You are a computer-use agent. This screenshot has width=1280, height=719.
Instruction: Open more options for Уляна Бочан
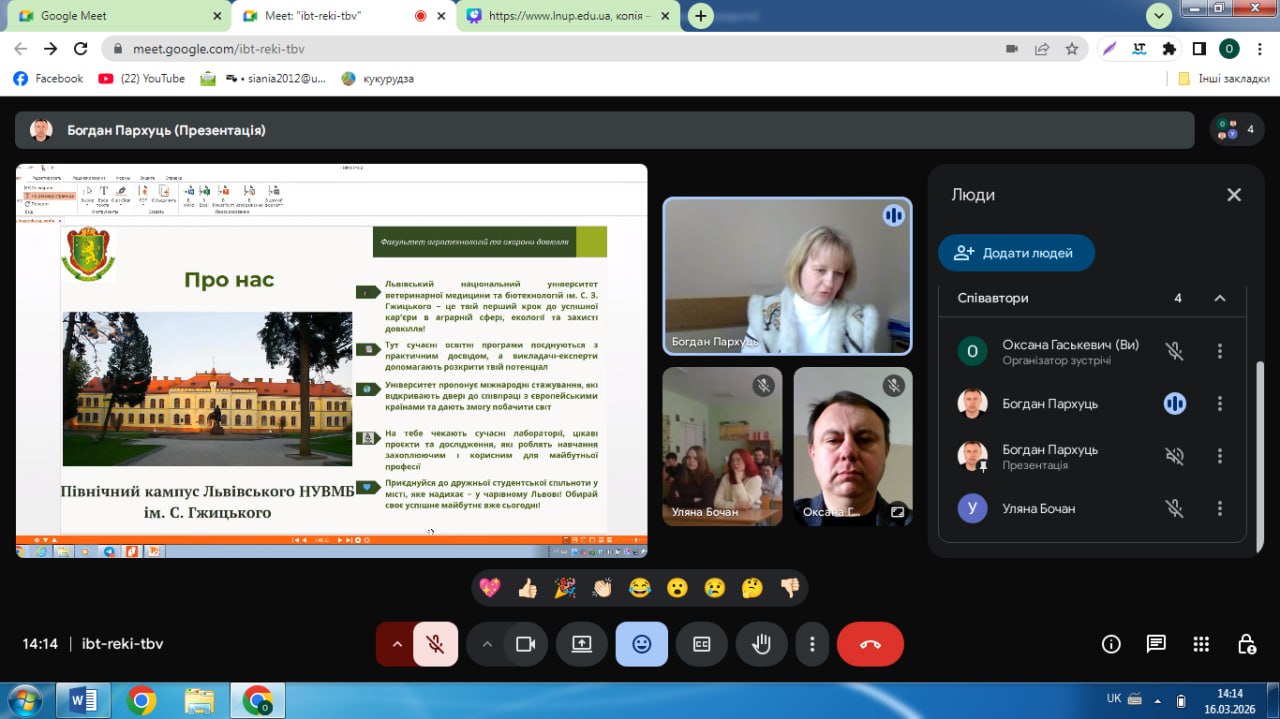tap(1220, 508)
